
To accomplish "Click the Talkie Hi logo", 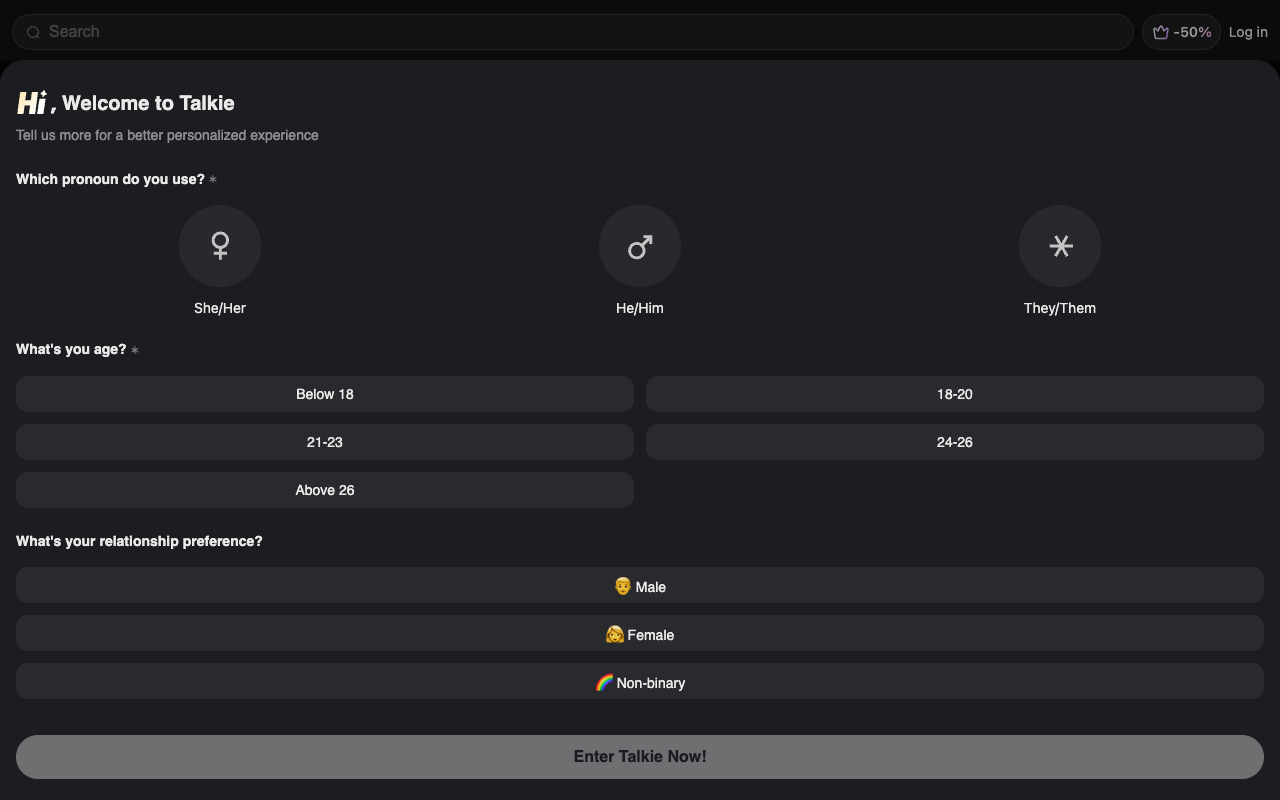I will point(32,102).
